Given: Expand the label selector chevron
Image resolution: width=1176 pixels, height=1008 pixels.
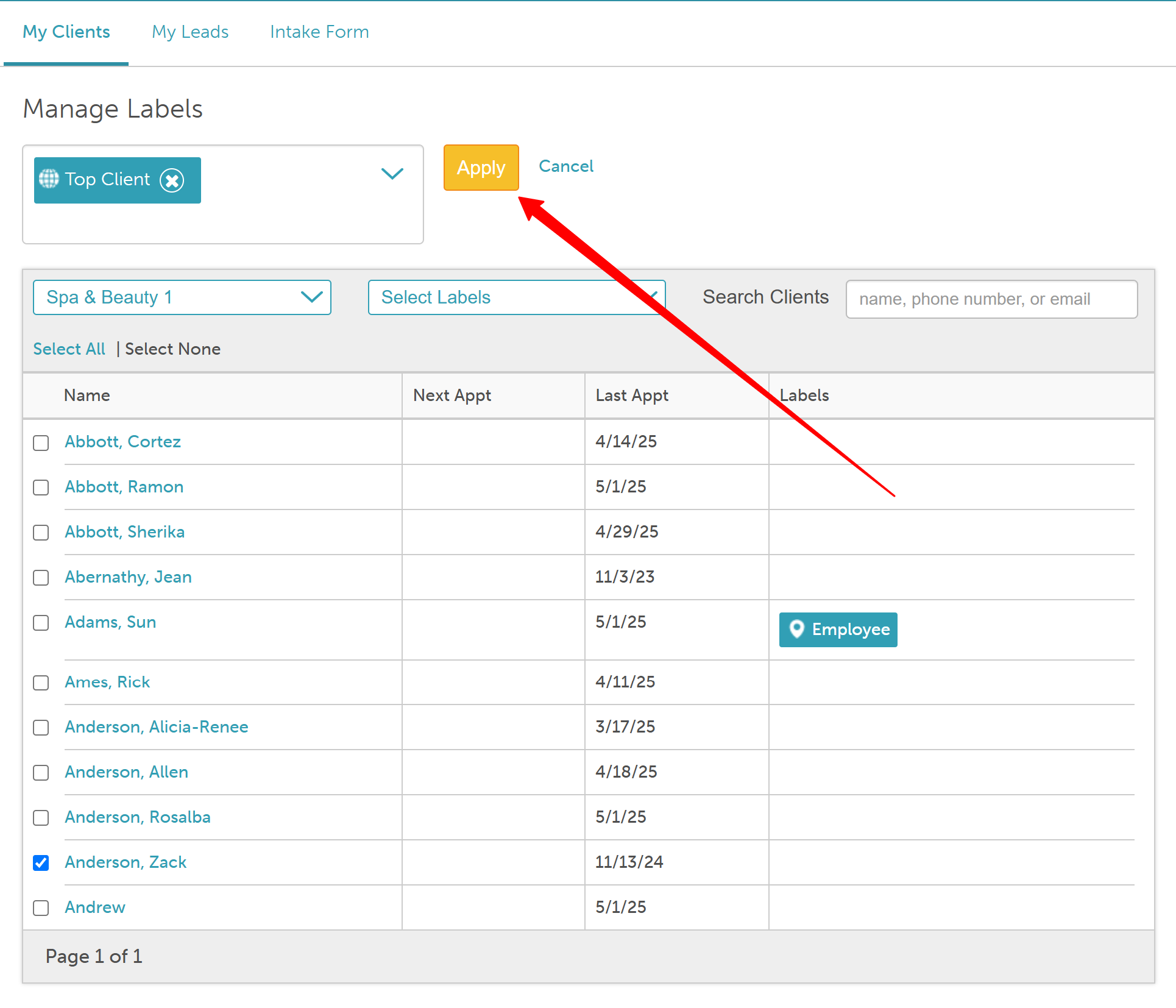Looking at the screenshot, I should [x=392, y=174].
